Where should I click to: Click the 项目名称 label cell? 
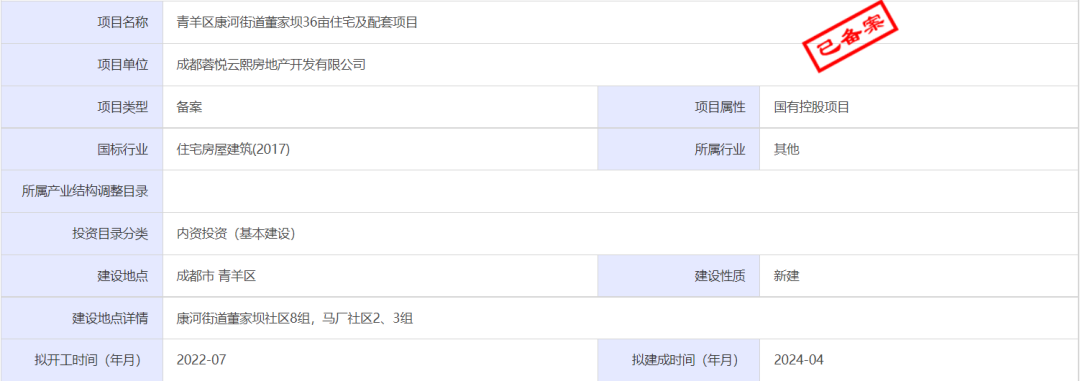coord(82,22)
